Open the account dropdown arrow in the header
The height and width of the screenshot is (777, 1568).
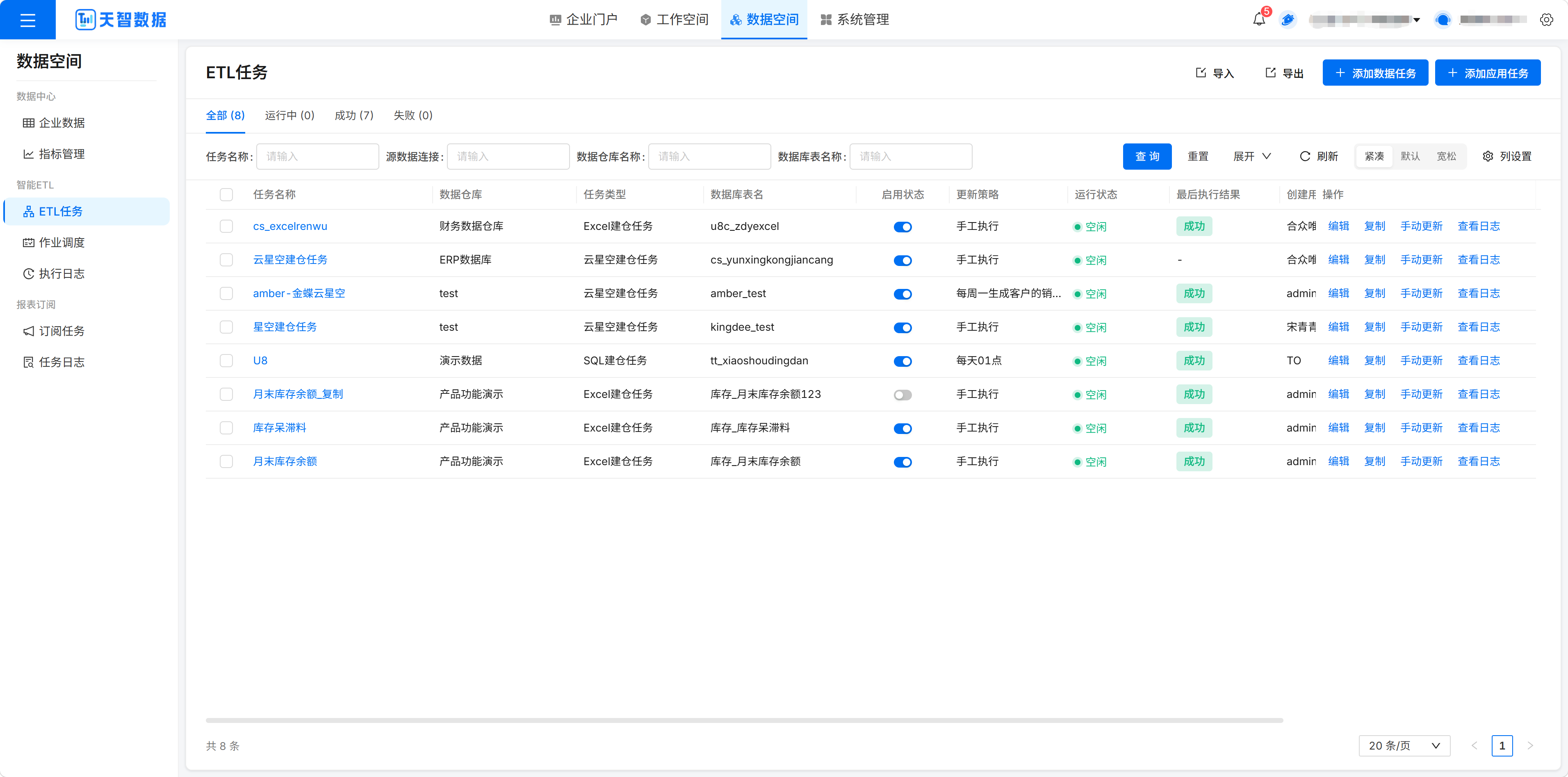click(1416, 20)
